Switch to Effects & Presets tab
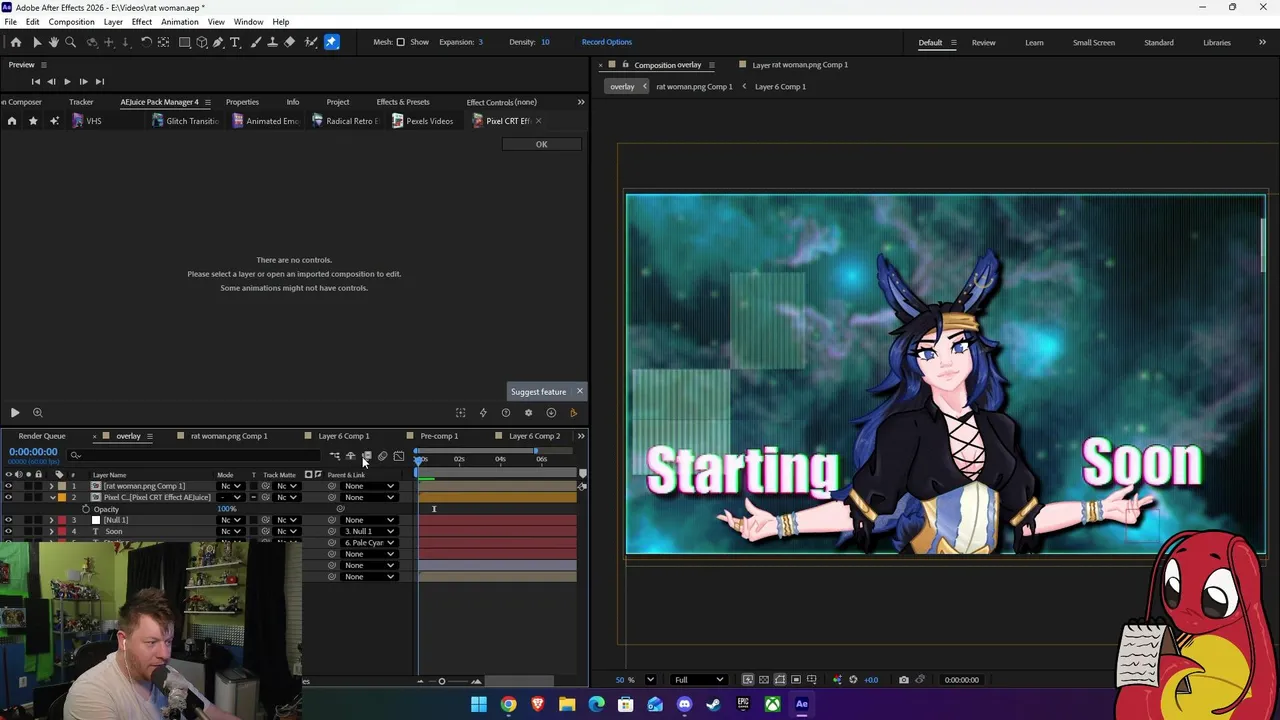The image size is (1280, 720). tap(402, 102)
